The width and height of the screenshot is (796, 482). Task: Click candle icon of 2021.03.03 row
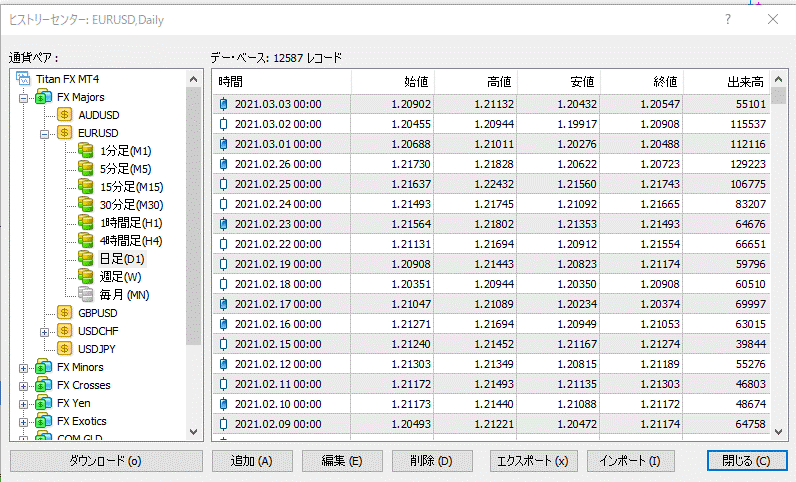[223, 104]
